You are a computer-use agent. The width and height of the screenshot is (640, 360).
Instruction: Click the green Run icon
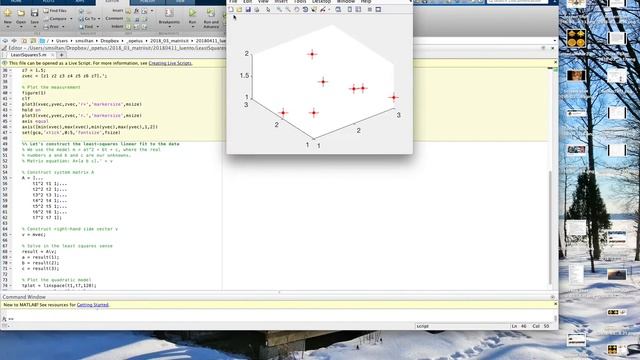pos(192,13)
